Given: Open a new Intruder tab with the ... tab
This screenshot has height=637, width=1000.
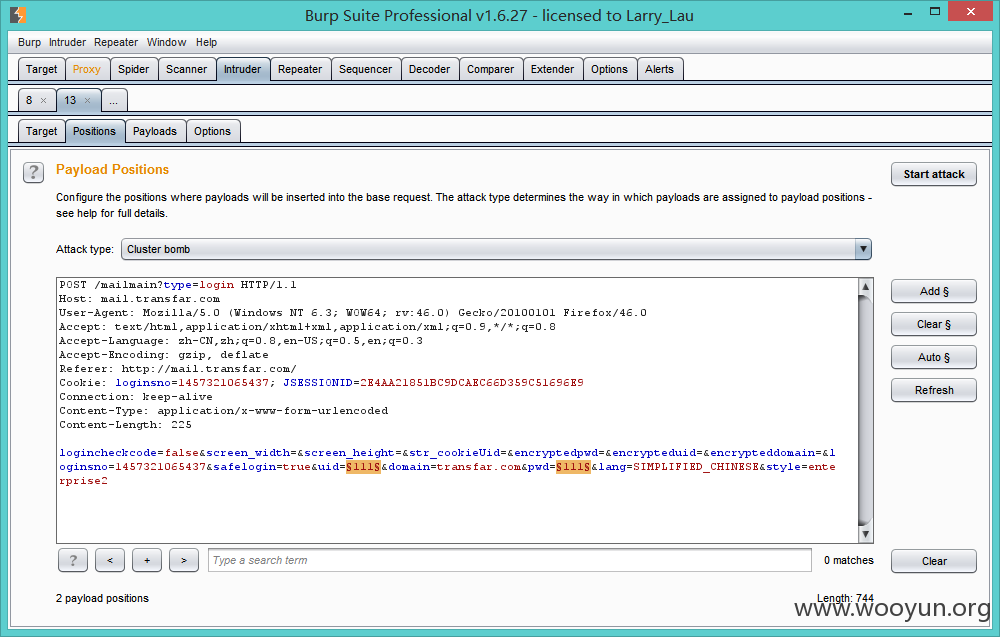Looking at the screenshot, I should [x=114, y=100].
